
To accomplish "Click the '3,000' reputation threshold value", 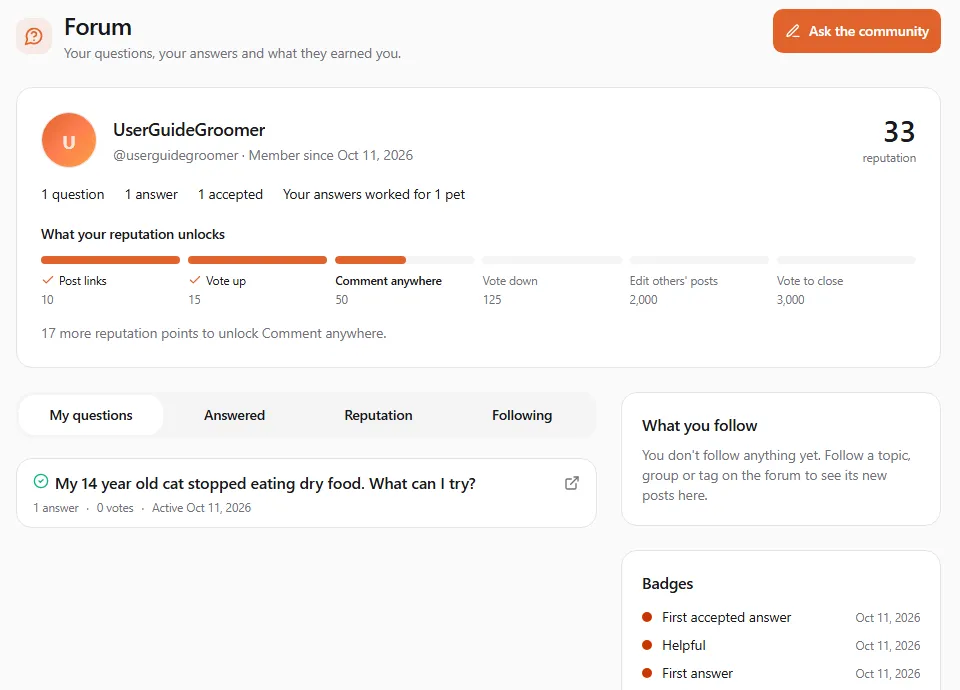I will (x=791, y=300).
